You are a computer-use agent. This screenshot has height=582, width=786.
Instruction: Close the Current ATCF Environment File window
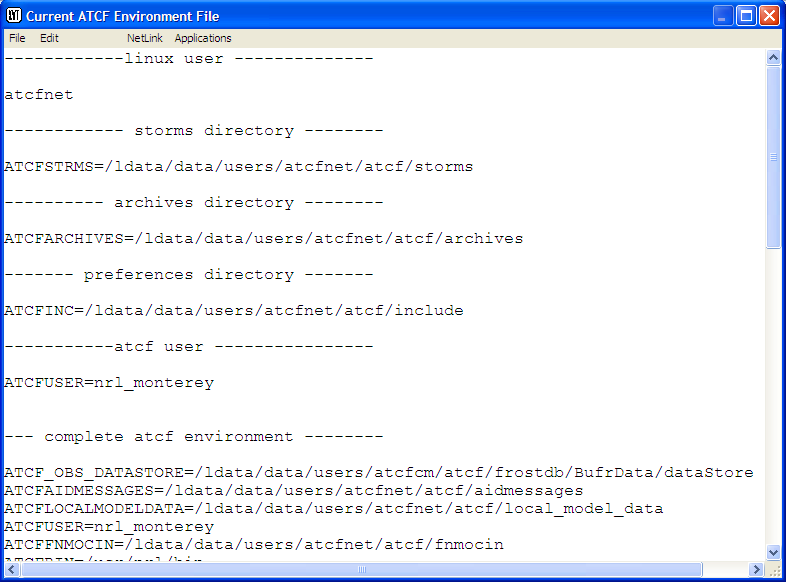(x=769, y=16)
